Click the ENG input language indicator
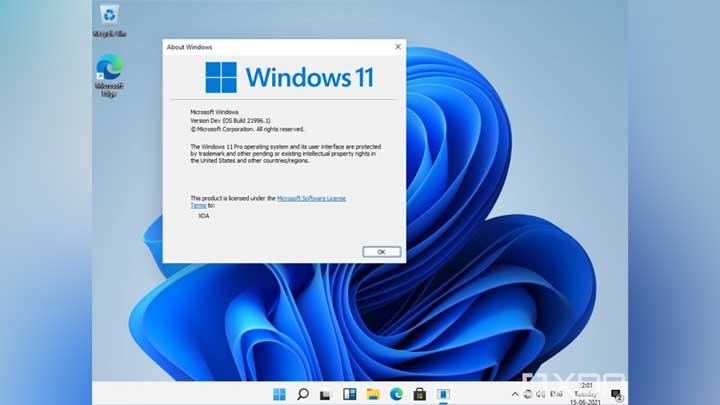Viewport: 720px width, 405px height. pos(557,394)
